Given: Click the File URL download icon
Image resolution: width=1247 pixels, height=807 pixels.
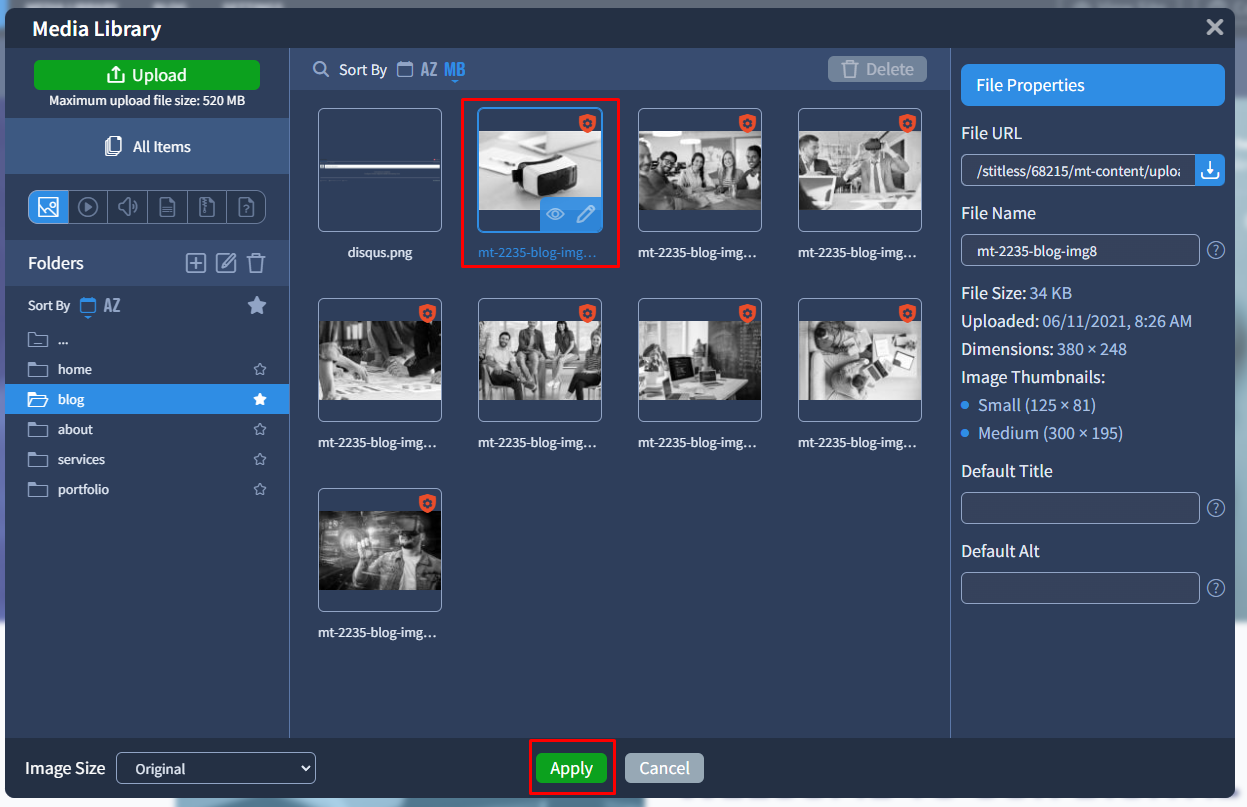Looking at the screenshot, I should tap(1210, 170).
